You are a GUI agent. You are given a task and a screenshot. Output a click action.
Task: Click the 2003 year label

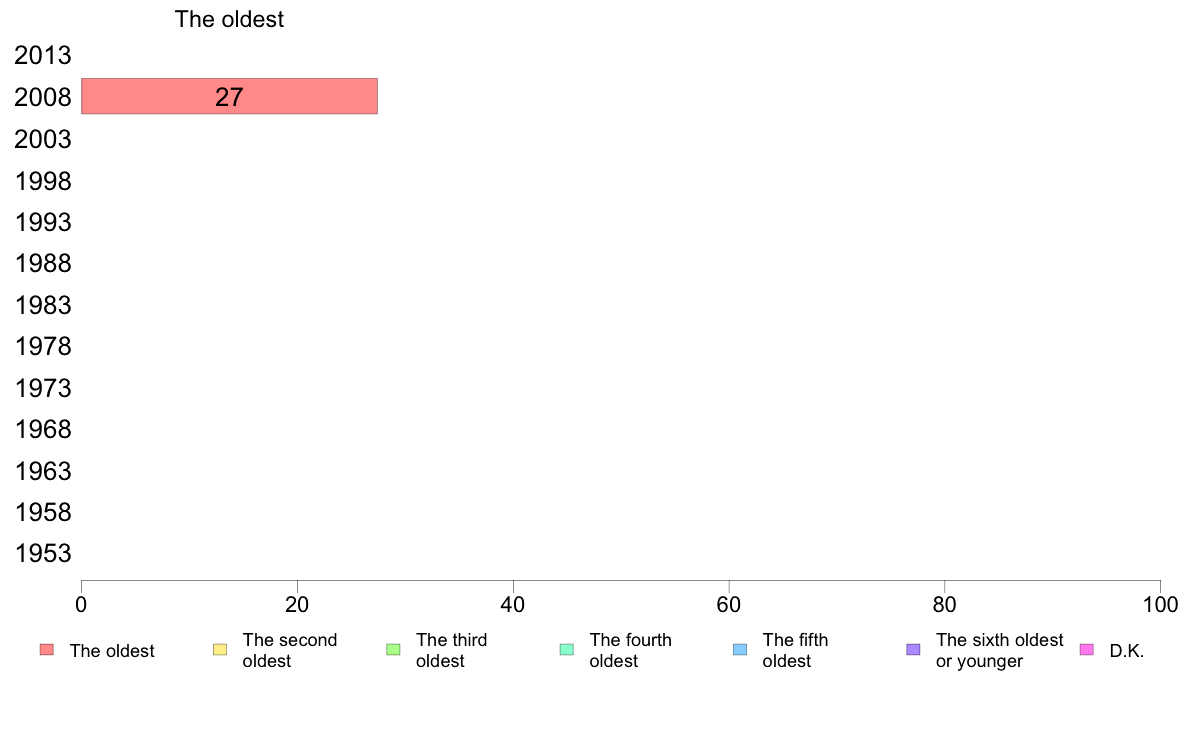coord(42,139)
